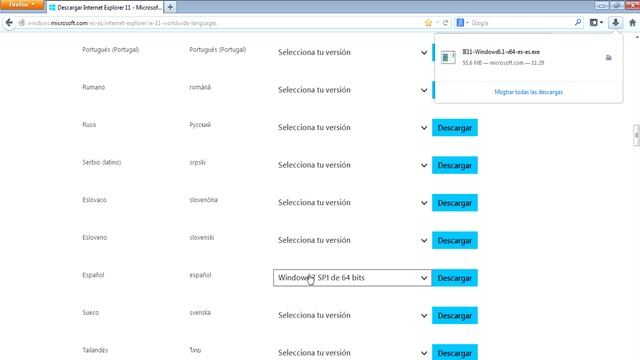
Task: Restore the Firefox window size
Action: point(617,5)
